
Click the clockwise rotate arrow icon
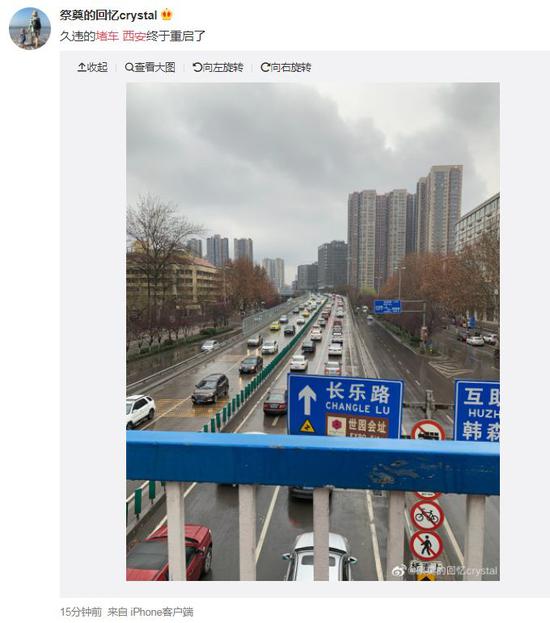pyautogui.click(x=265, y=67)
